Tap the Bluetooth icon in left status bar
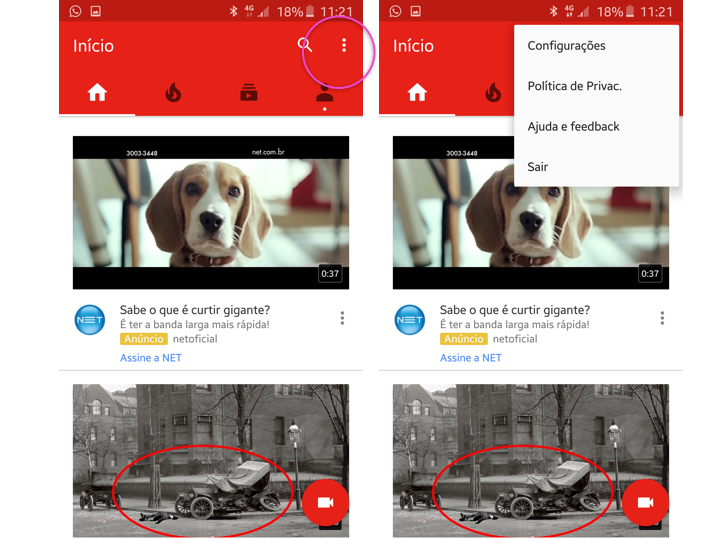 233,11
